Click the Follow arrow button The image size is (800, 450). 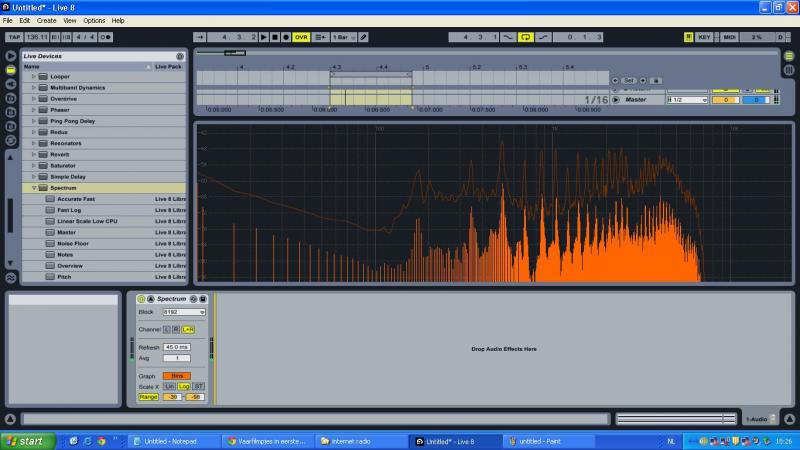(200, 37)
